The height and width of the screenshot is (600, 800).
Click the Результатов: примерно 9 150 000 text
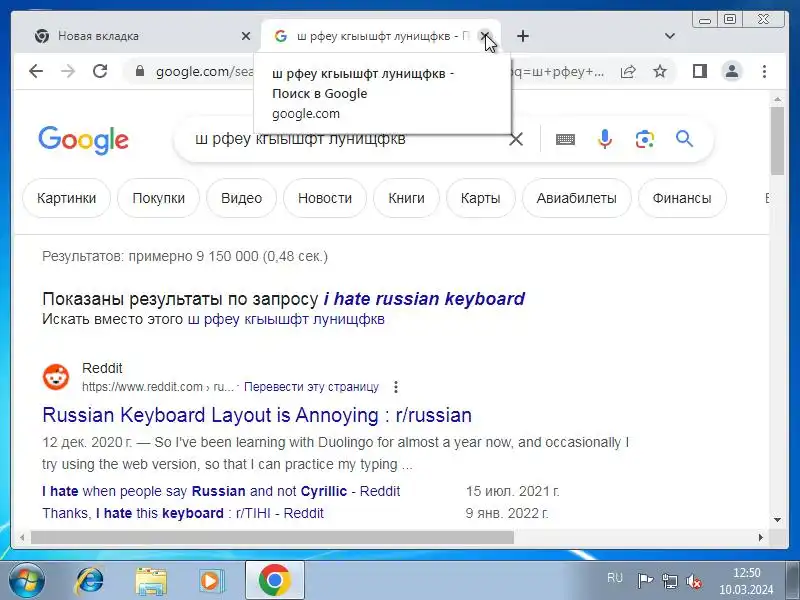185,256
